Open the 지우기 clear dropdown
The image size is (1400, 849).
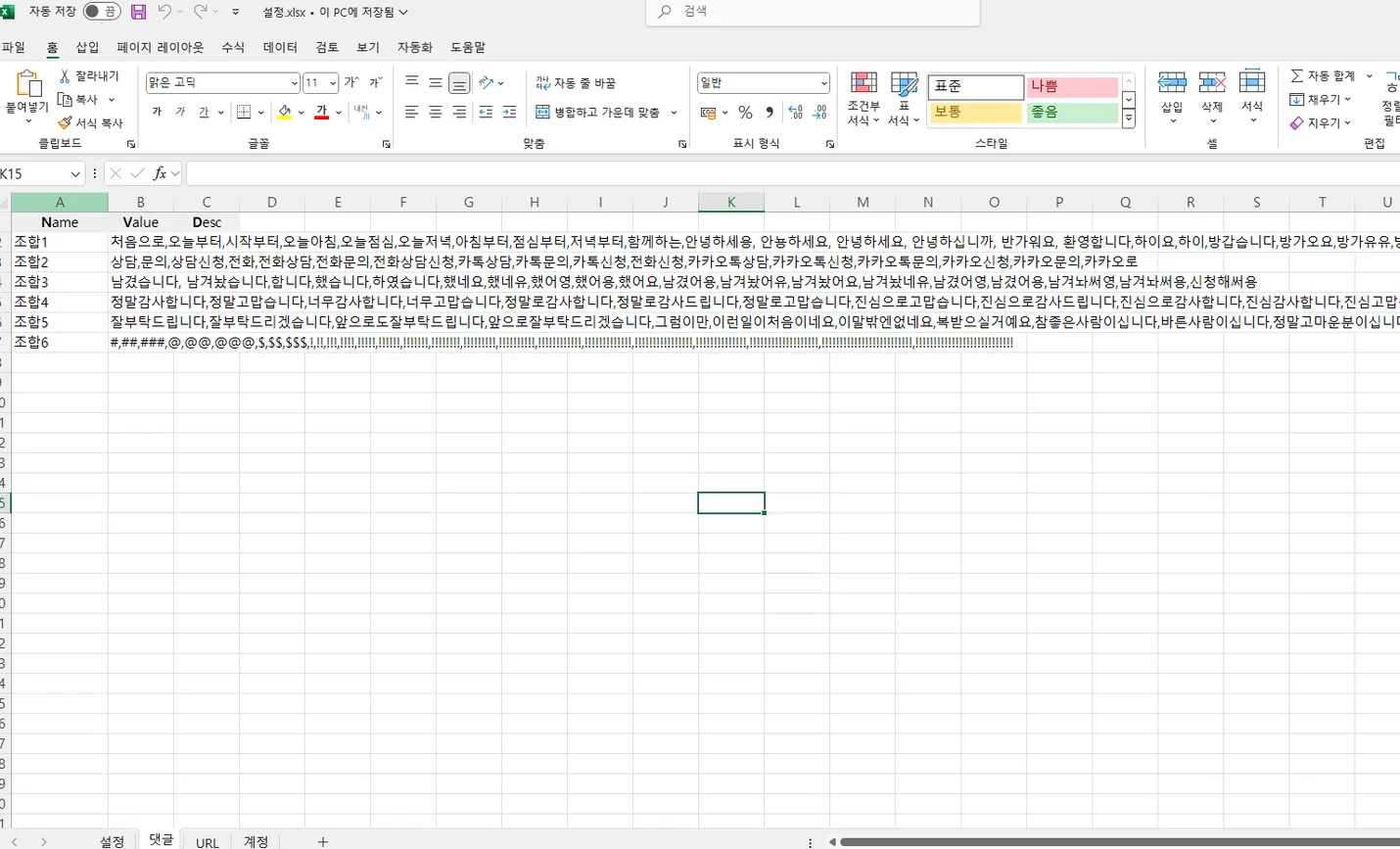point(1321,123)
